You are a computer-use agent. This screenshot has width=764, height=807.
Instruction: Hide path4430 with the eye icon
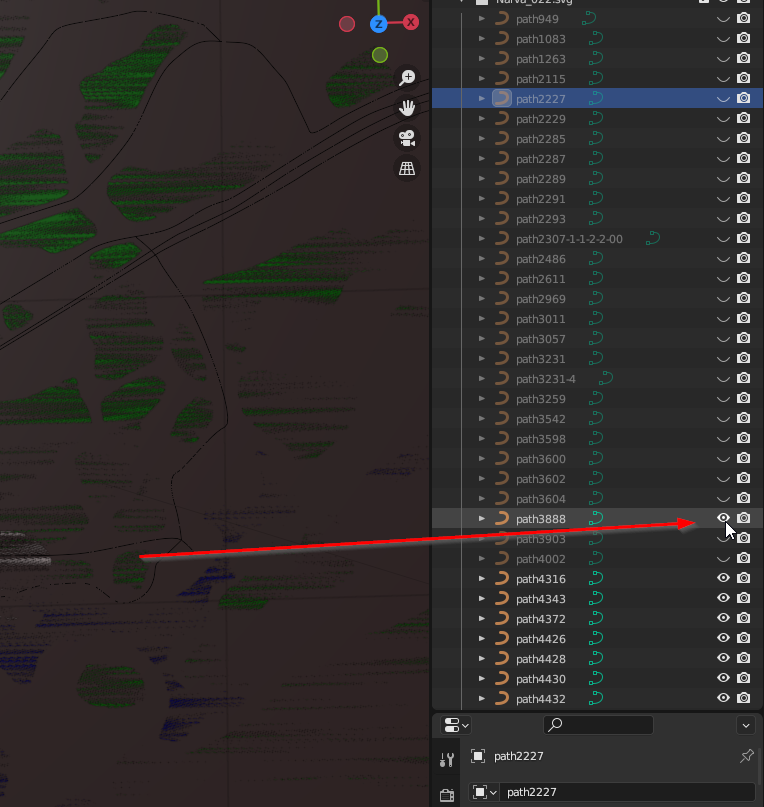point(723,678)
